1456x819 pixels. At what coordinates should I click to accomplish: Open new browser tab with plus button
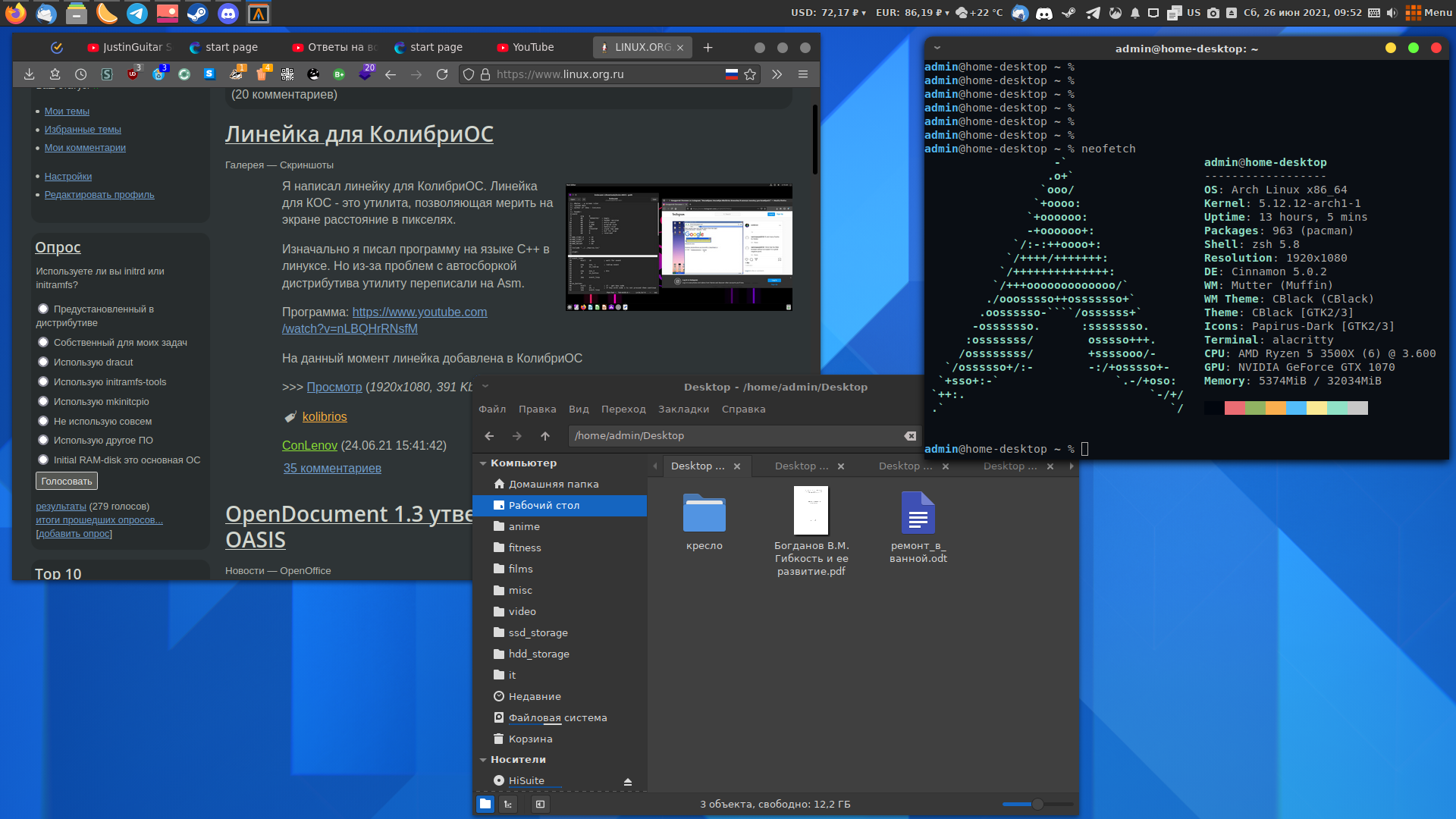click(x=708, y=47)
